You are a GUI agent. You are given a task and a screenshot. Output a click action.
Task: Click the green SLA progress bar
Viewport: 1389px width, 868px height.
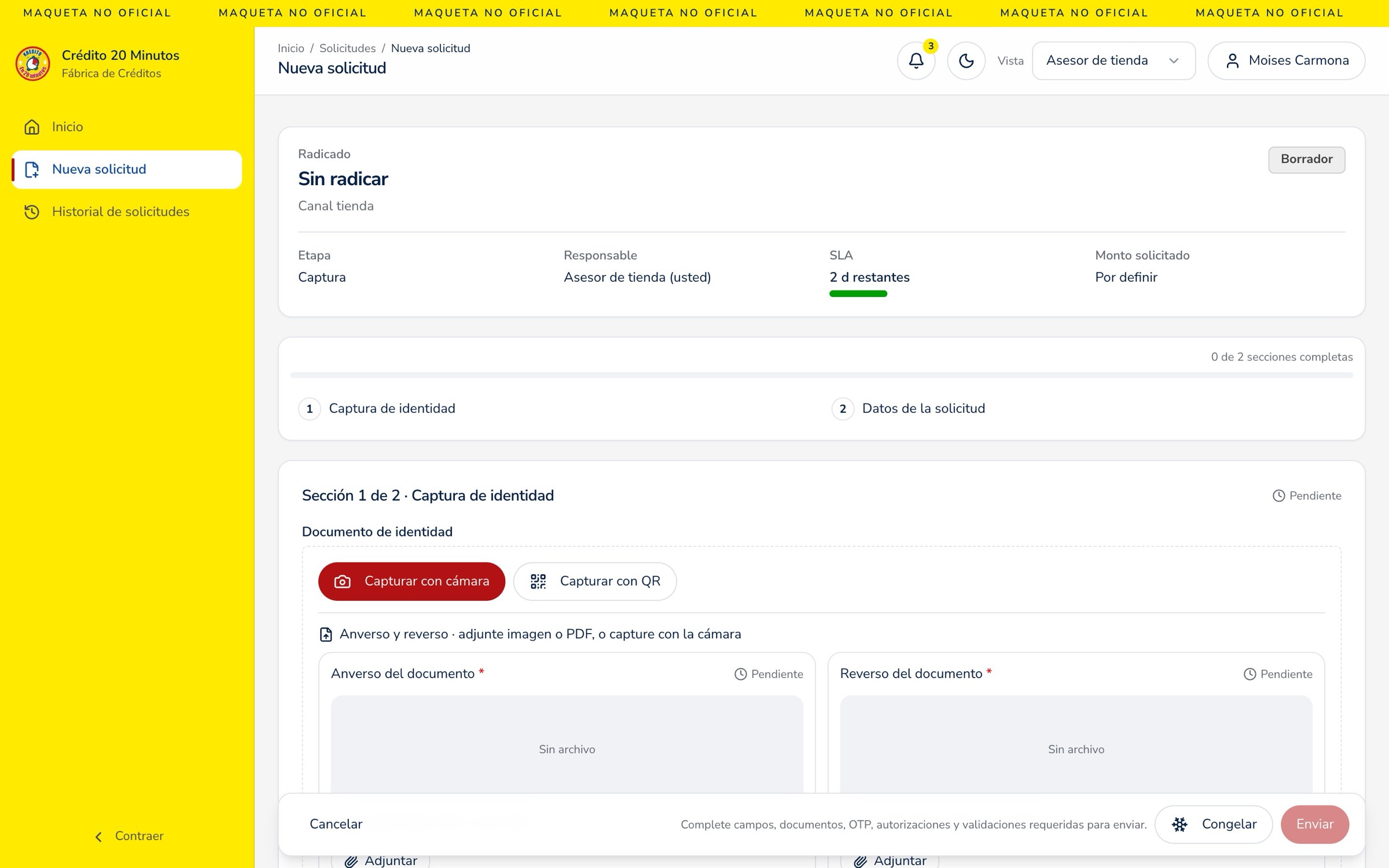click(858, 294)
